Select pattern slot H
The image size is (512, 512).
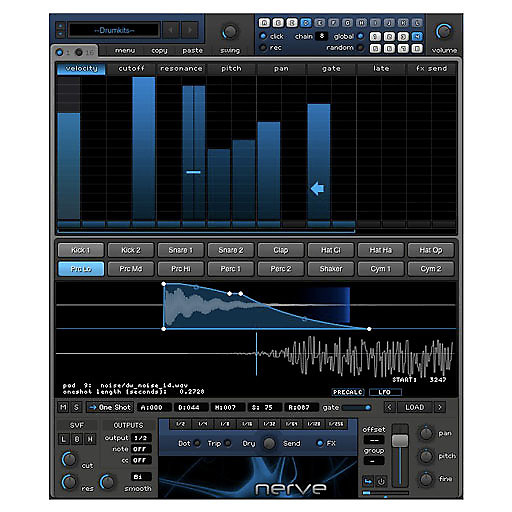pos(361,23)
